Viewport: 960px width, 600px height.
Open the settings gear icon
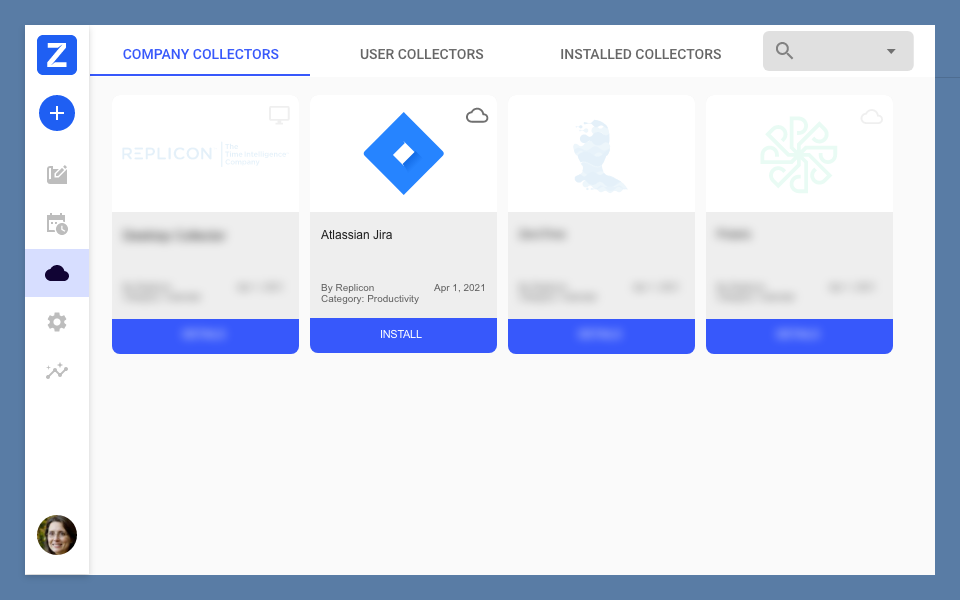(57, 322)
